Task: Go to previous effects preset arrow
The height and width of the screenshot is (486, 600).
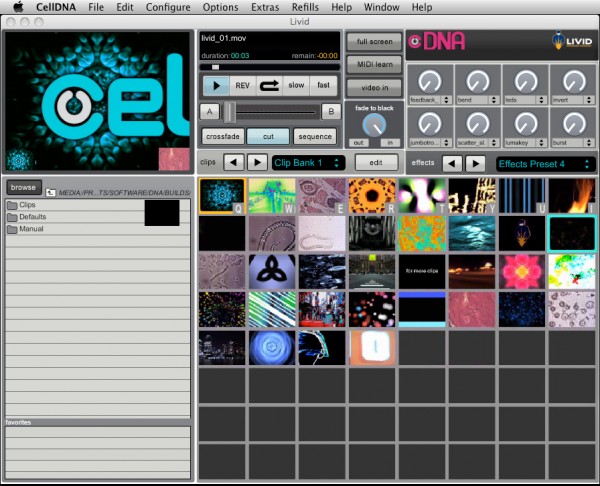Action: 452,164
